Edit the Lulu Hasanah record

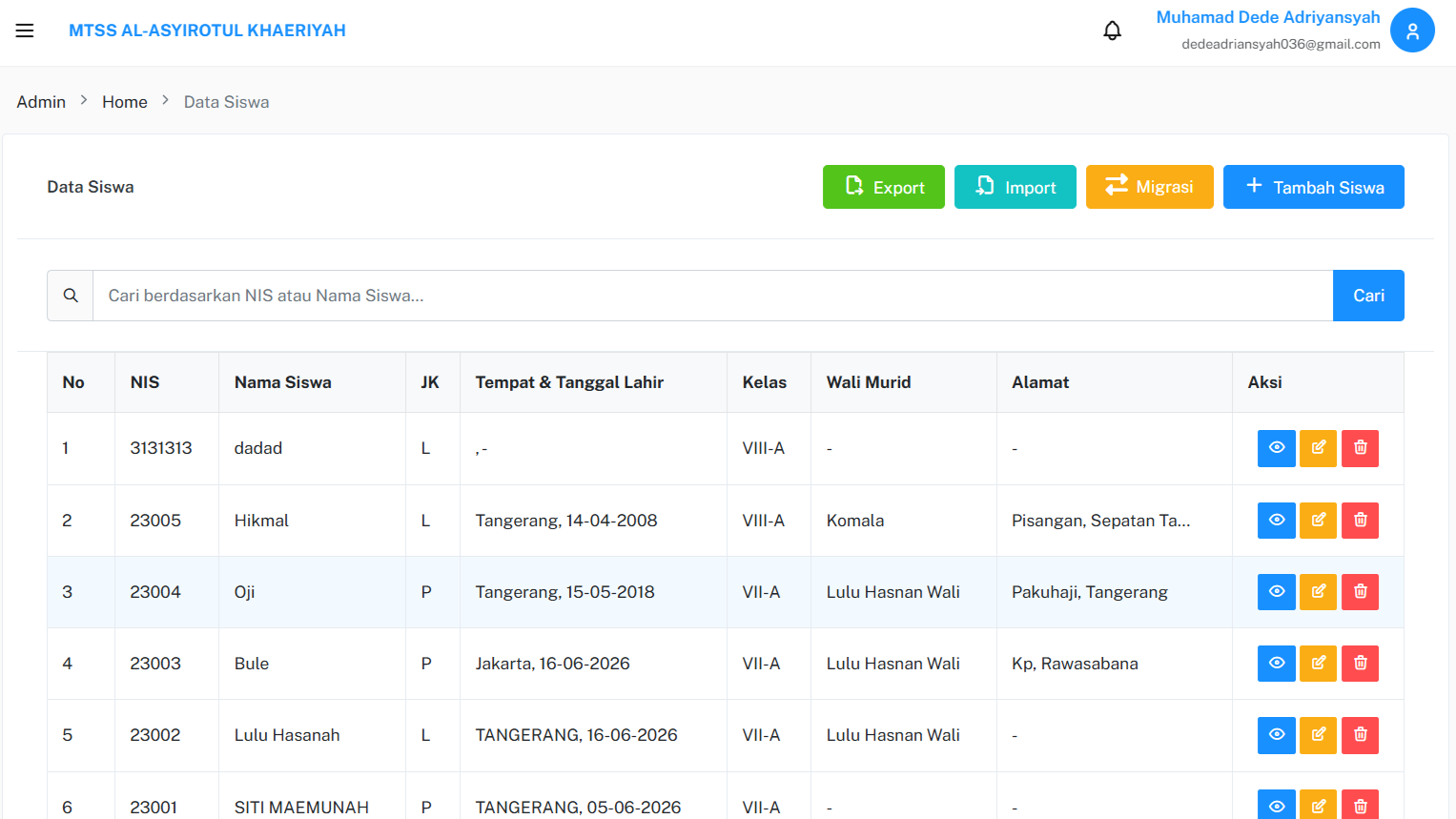[x=1318, y=735]
